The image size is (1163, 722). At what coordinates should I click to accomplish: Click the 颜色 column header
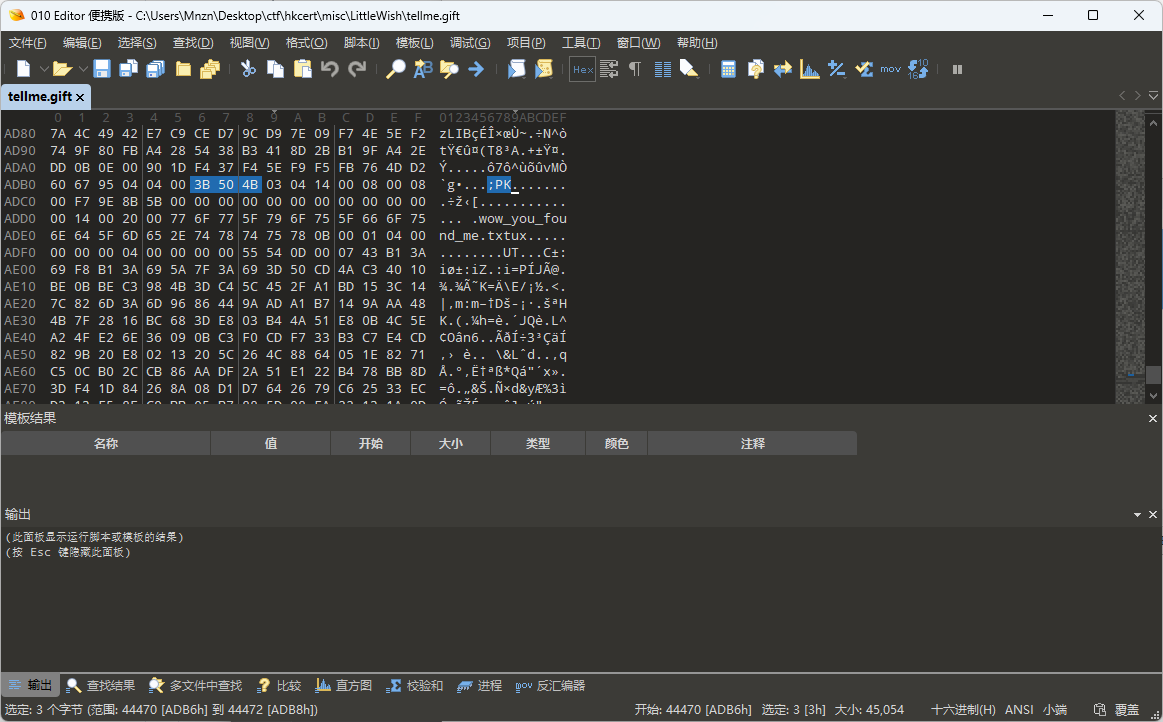[616, 443]
